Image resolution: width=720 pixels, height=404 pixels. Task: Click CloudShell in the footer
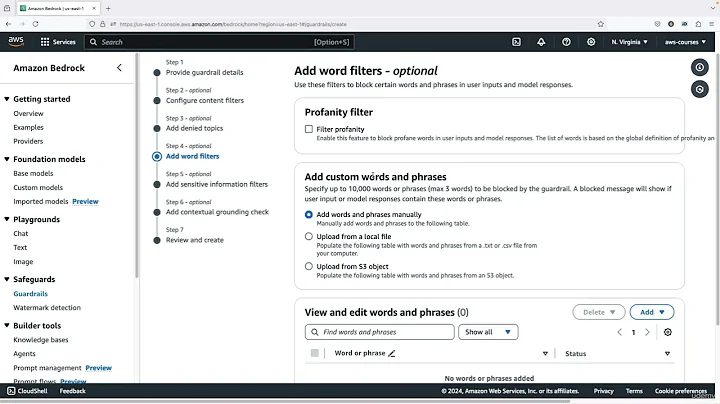click(x=27, y=391)
